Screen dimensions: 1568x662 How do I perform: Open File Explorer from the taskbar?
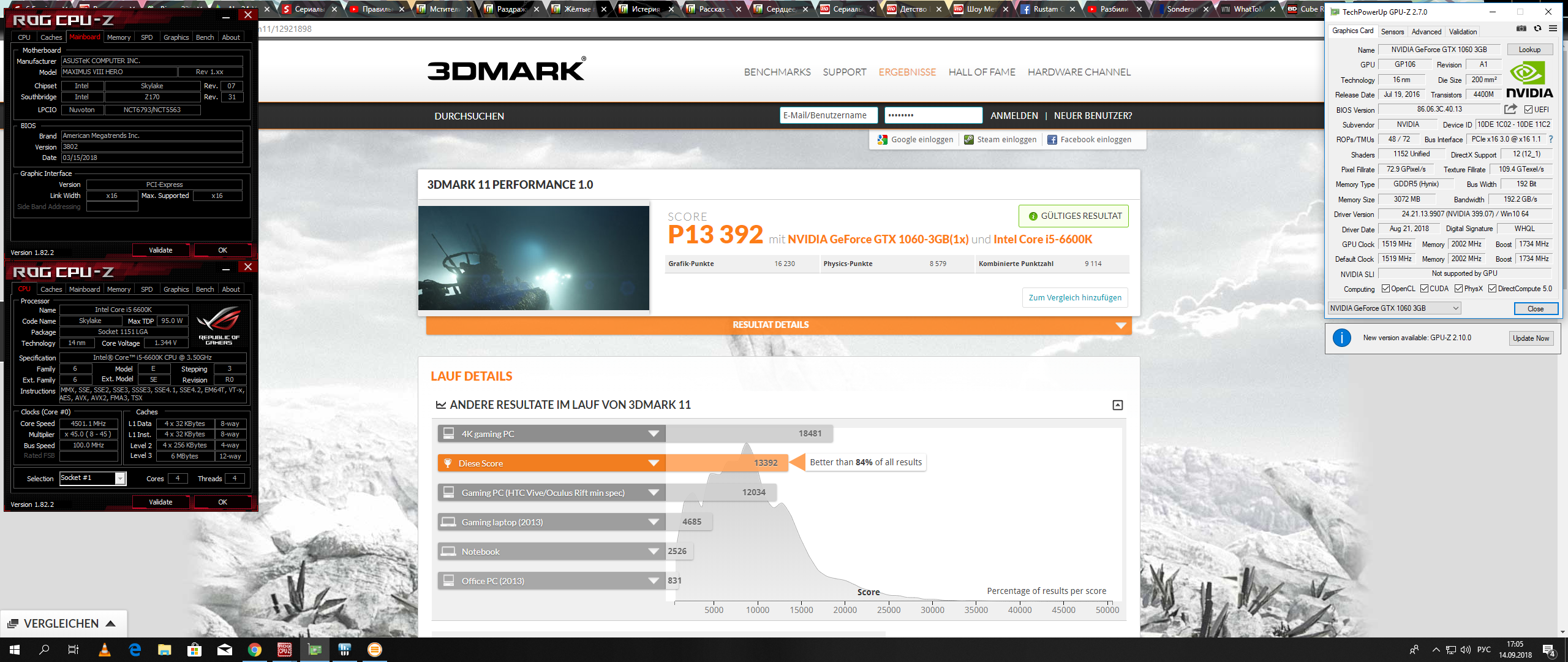click(x=165, y=650)
